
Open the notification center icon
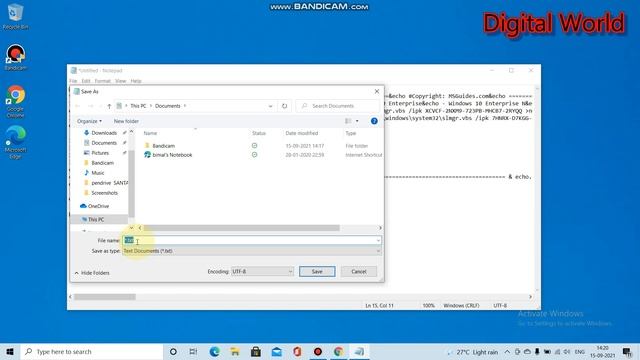pos(627,351)
